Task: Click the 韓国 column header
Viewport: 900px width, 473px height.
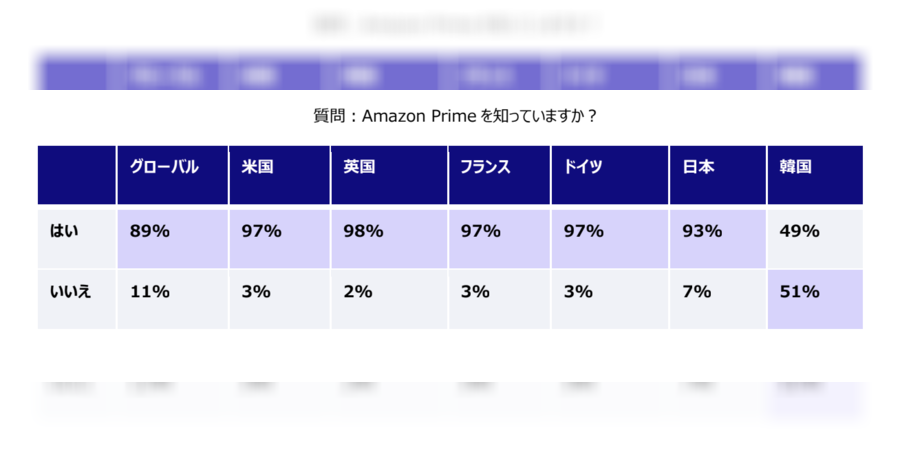Action: [x=815, y=175]
